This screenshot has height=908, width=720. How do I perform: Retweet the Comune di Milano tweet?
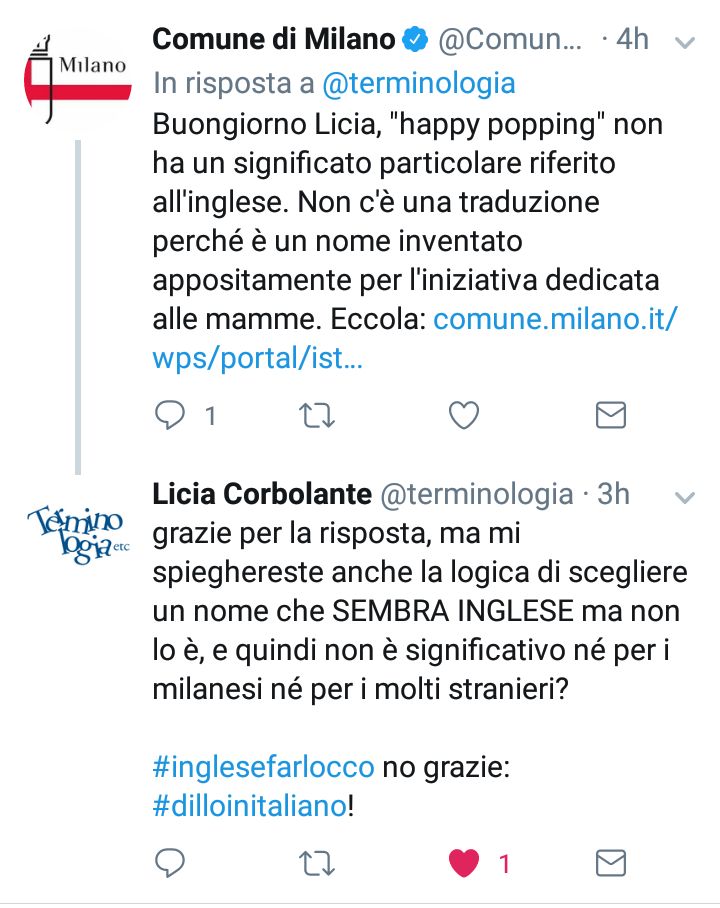(x=318, y=415)
